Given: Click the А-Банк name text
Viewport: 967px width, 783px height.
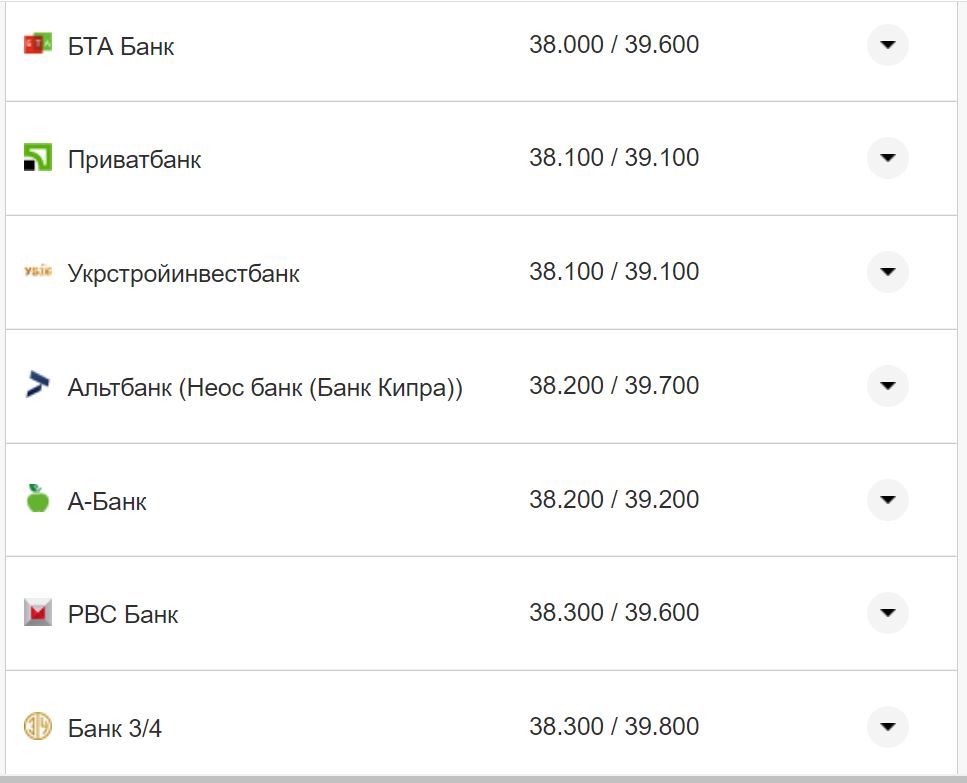Looking at the screenshot, I should click(107, 501).
